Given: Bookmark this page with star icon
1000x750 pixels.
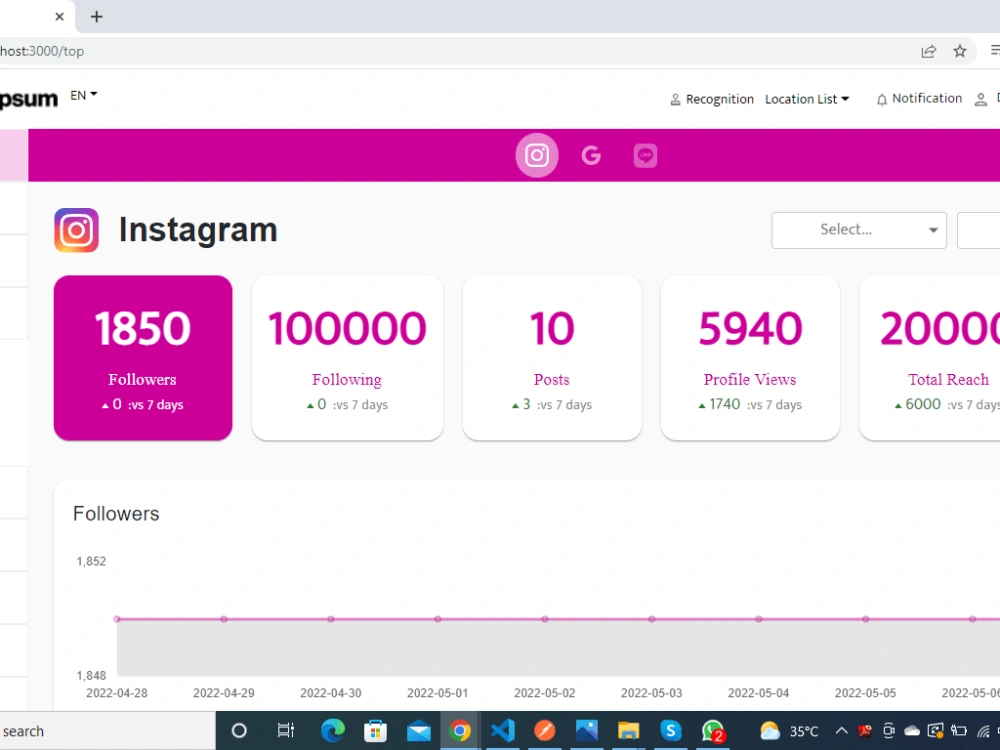Looking at the screenshot, I should click(x=959, y=51).
